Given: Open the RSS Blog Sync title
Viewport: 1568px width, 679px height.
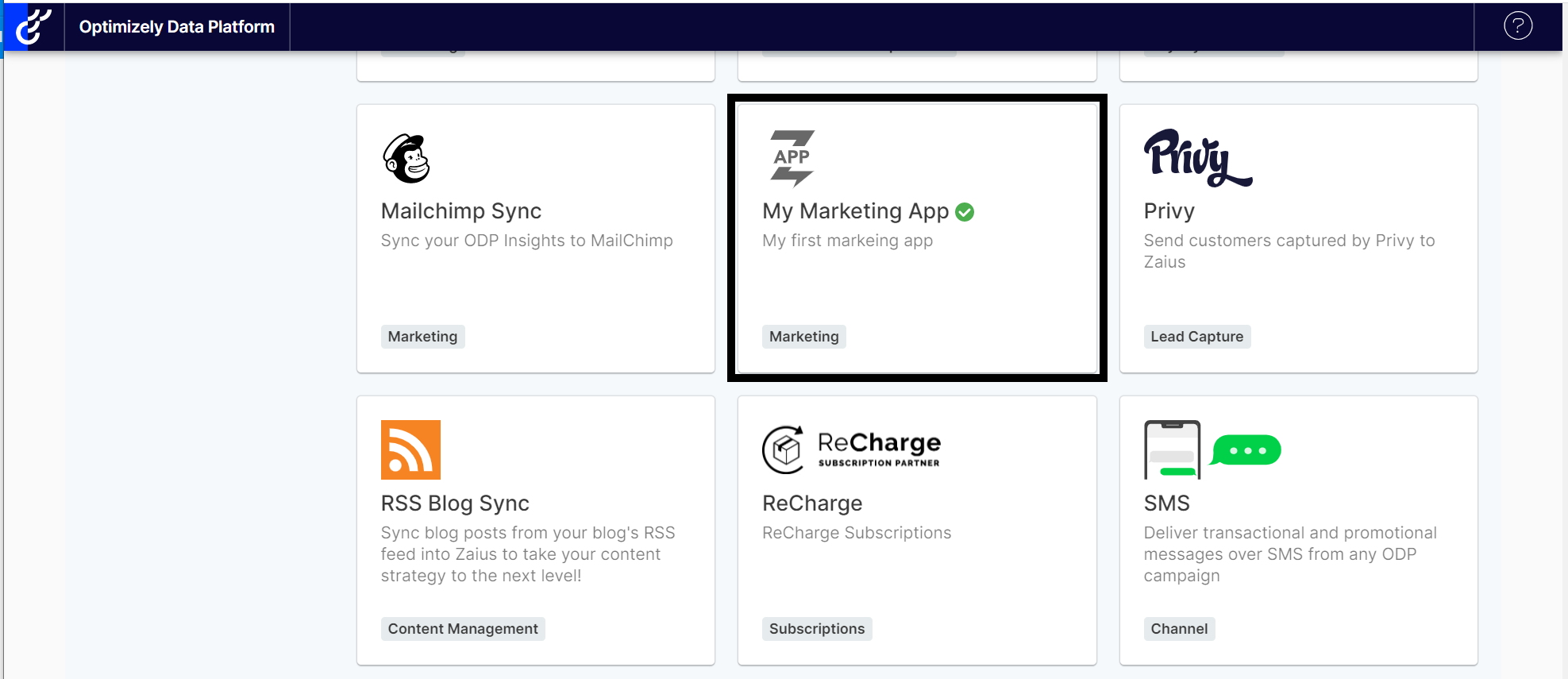Looking at the screenshot, I should [x=455, y=503].
